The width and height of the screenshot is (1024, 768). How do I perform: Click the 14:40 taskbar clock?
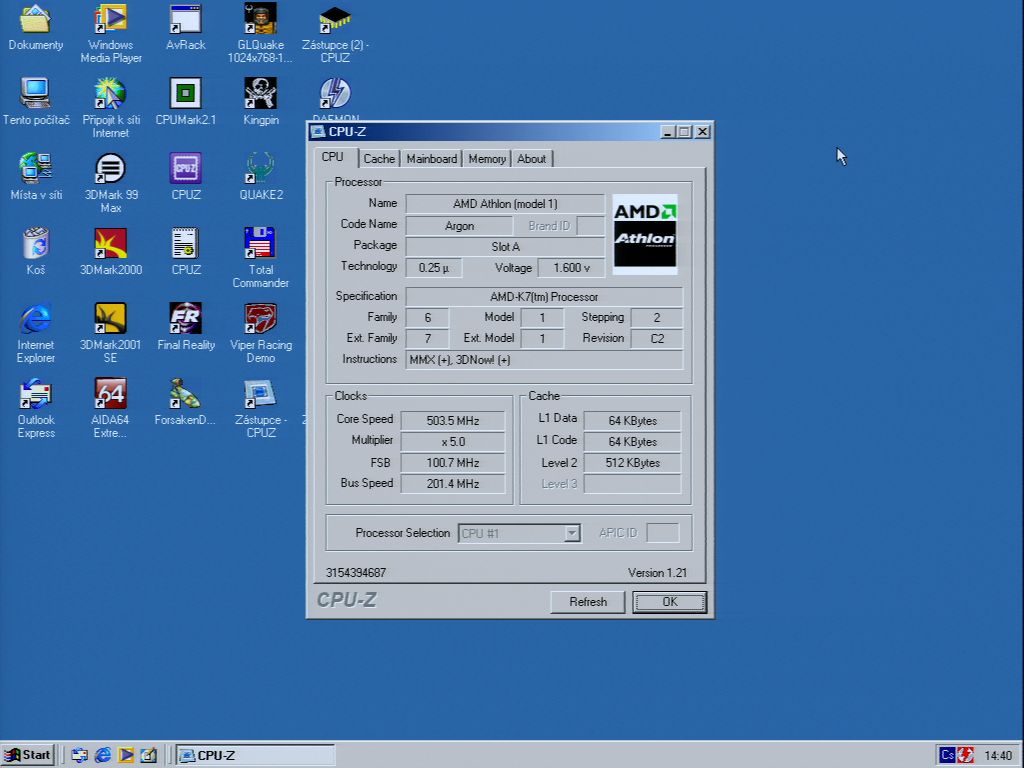[x=998, y=756]
